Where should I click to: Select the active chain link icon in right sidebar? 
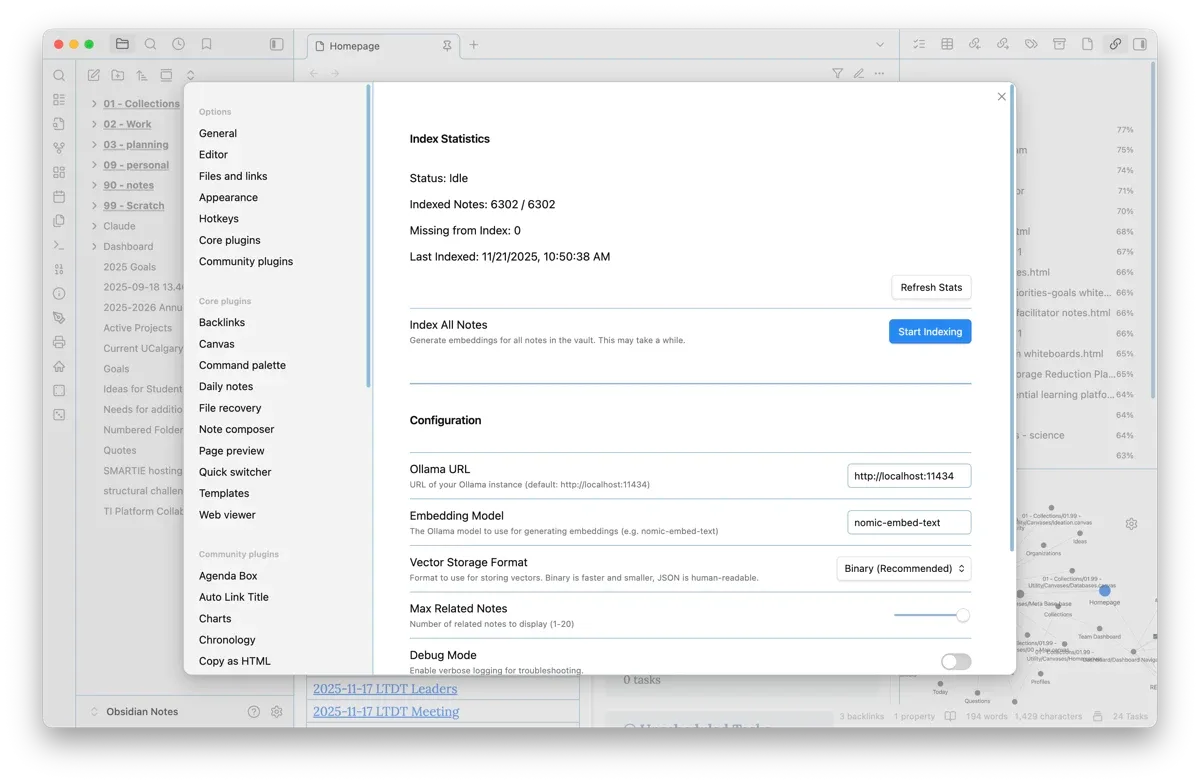(x=1115, y=44)
